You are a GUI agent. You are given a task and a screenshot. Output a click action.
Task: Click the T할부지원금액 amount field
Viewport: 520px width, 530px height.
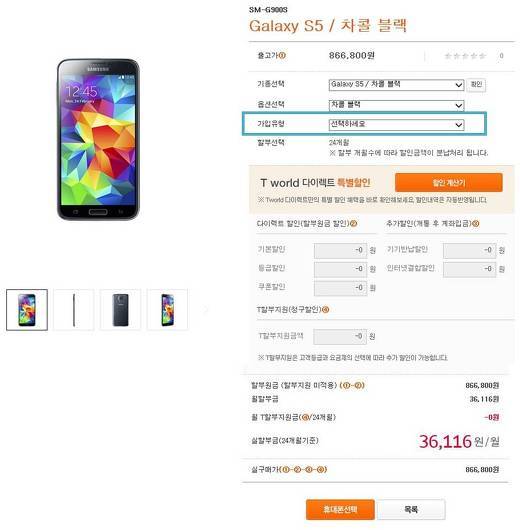coord(340,337)
